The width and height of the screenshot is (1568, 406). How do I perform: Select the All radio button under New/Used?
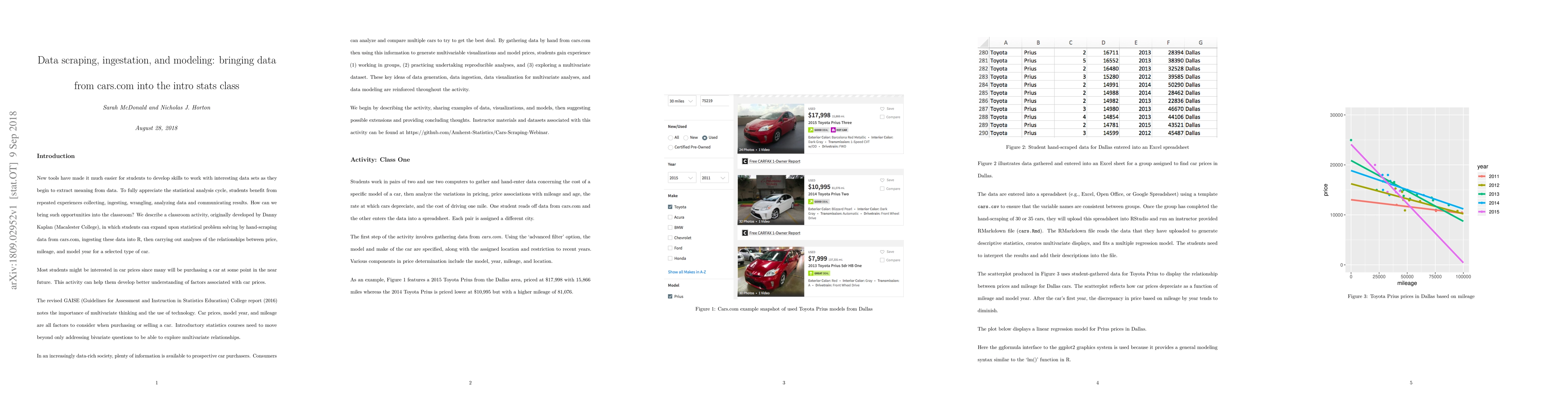point(670,138)
